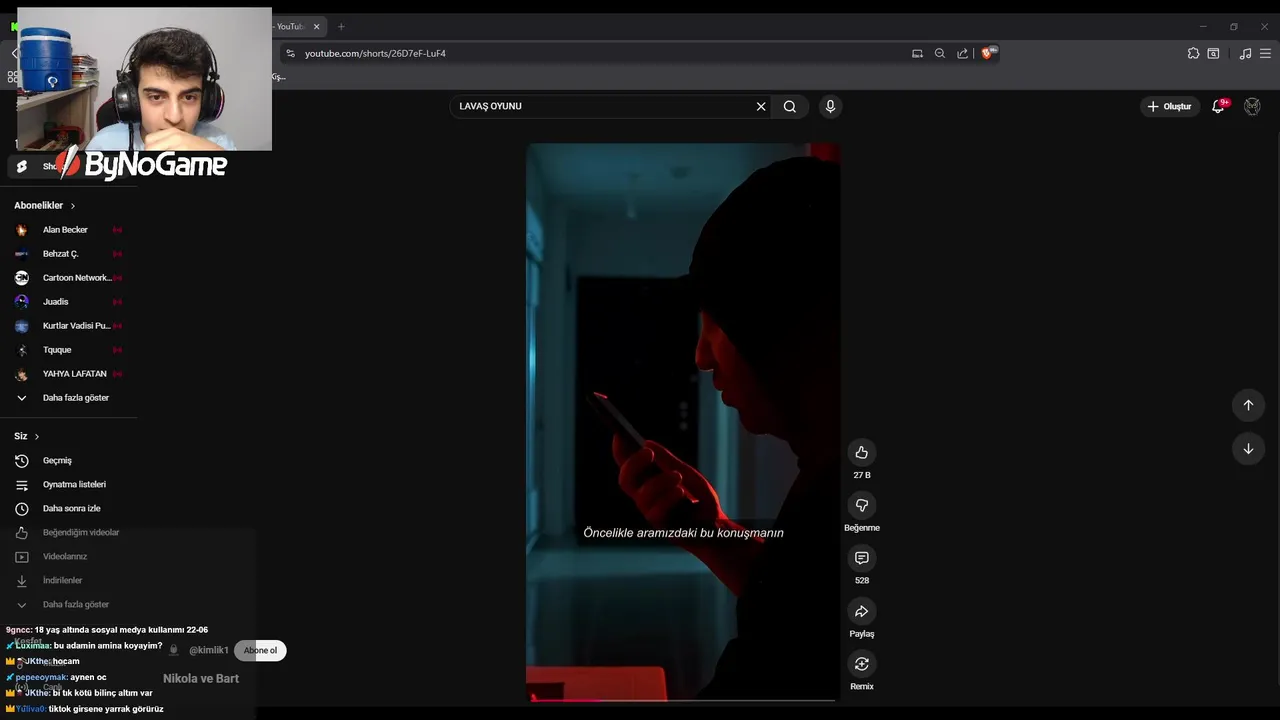This screenshot has height=720, width=1280.
Task: Open the Paylaş share button
Action: (861, 611)
